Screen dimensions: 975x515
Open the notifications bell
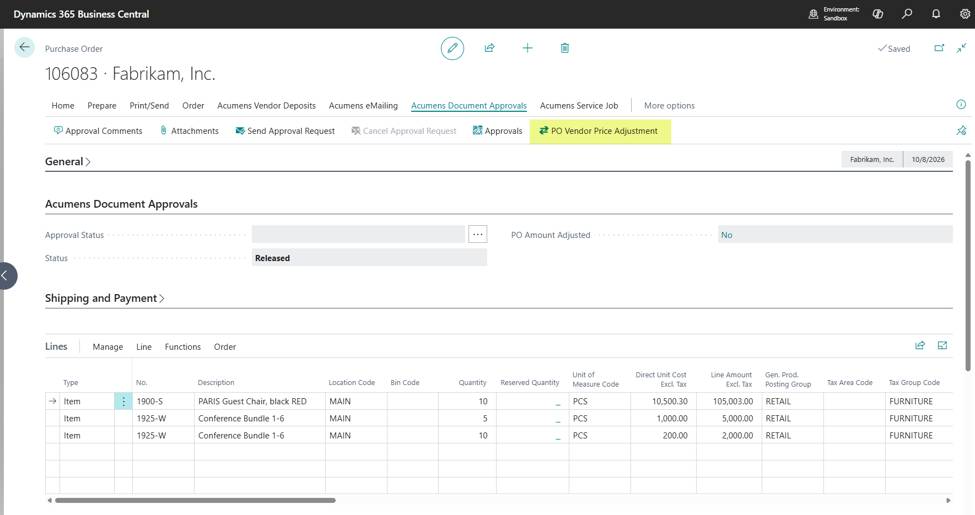click(x=936, y=14)
